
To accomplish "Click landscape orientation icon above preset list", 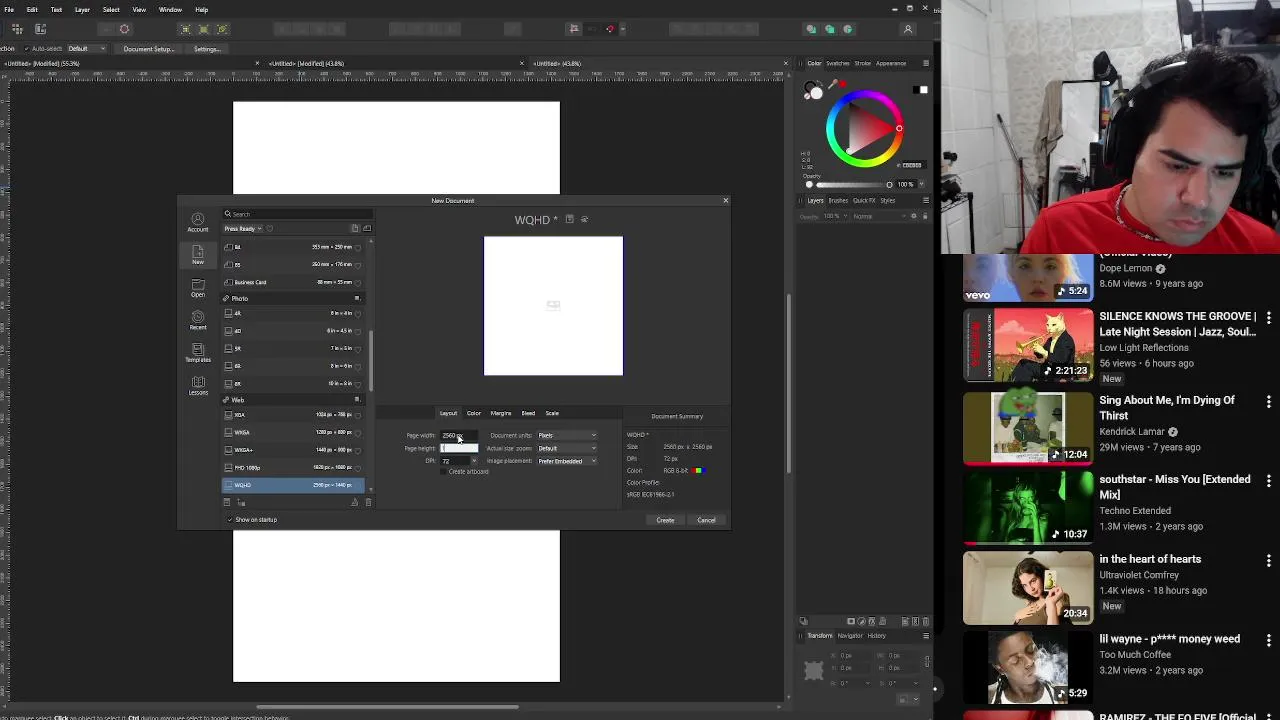I will [x=367, y=228].
